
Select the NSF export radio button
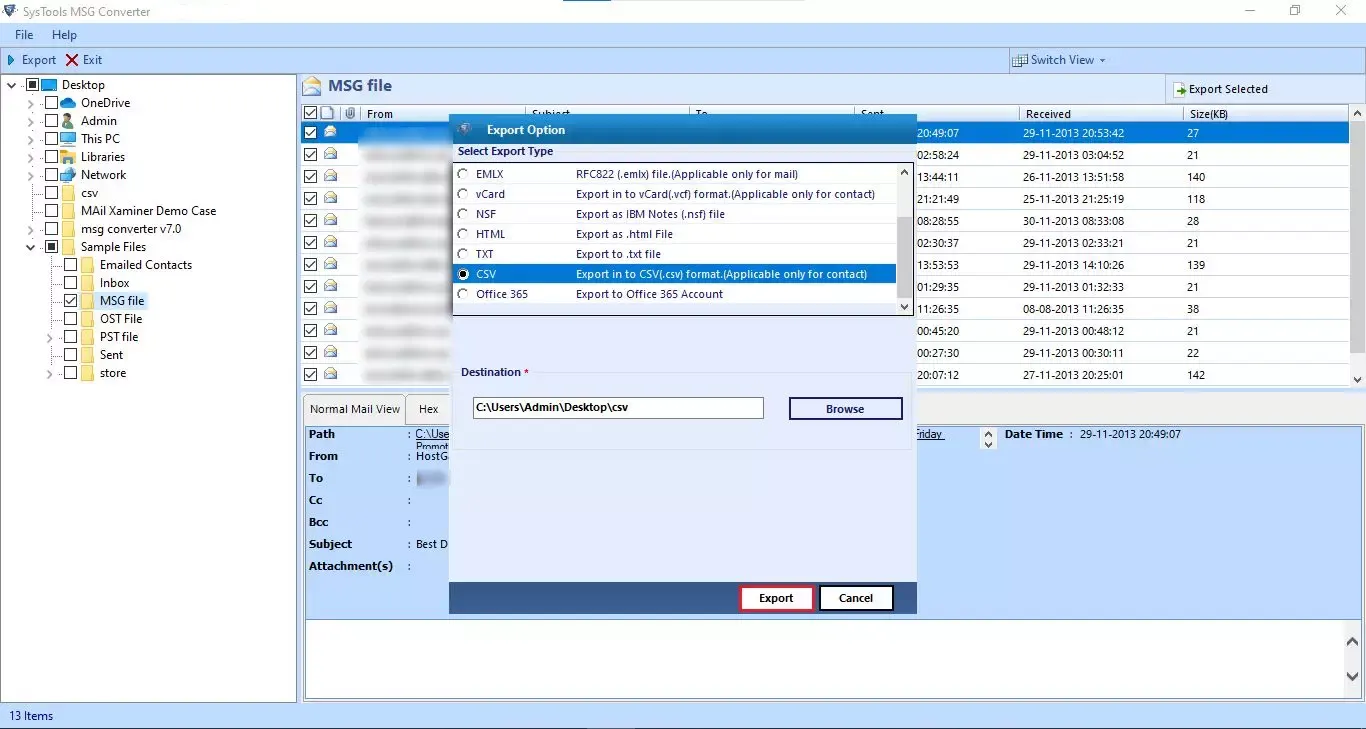(x=462, y=214)
